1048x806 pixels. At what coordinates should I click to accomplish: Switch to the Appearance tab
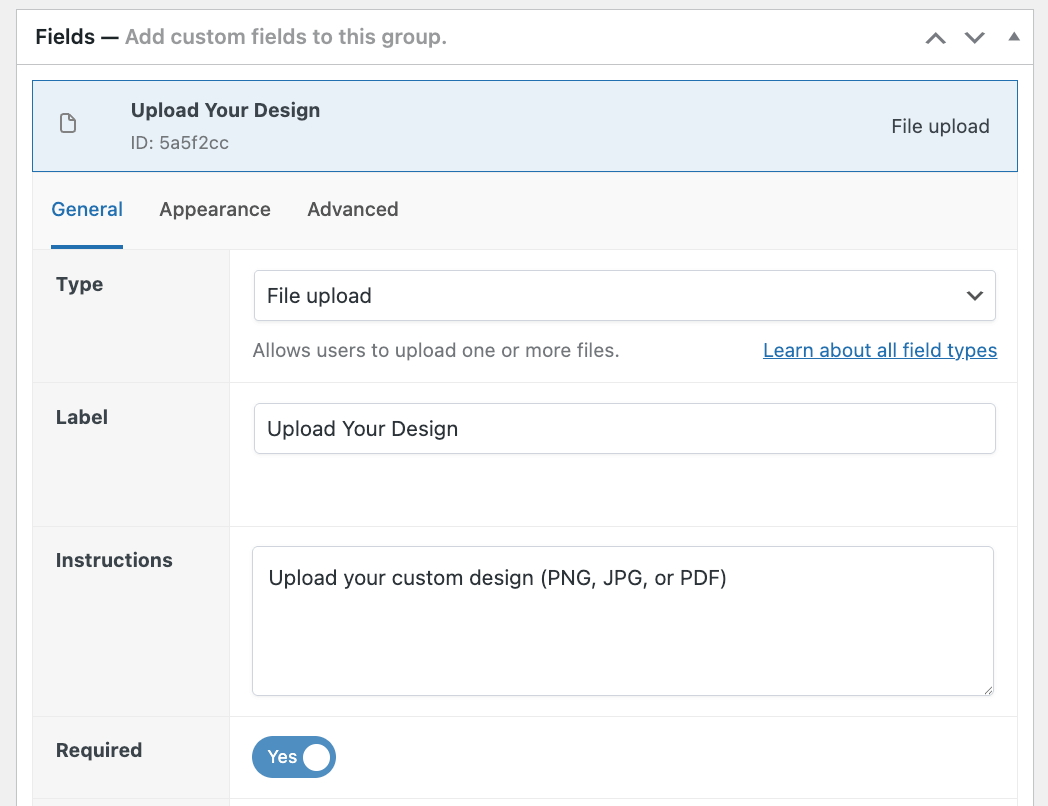214,209
